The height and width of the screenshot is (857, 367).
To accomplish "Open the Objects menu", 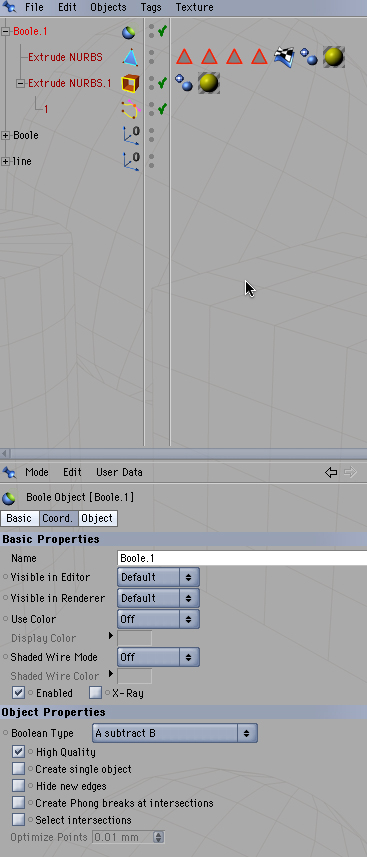I will tap(108, 8).
